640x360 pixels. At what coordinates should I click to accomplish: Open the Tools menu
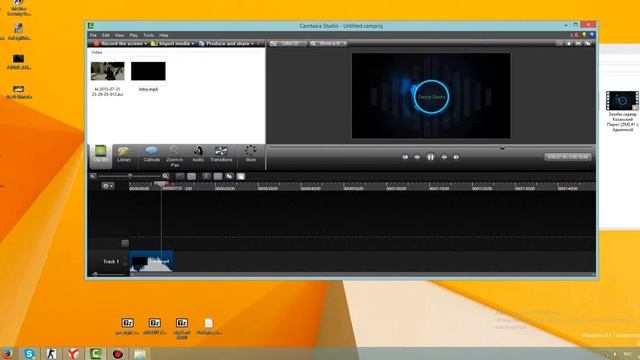click(x=149, y=36)
